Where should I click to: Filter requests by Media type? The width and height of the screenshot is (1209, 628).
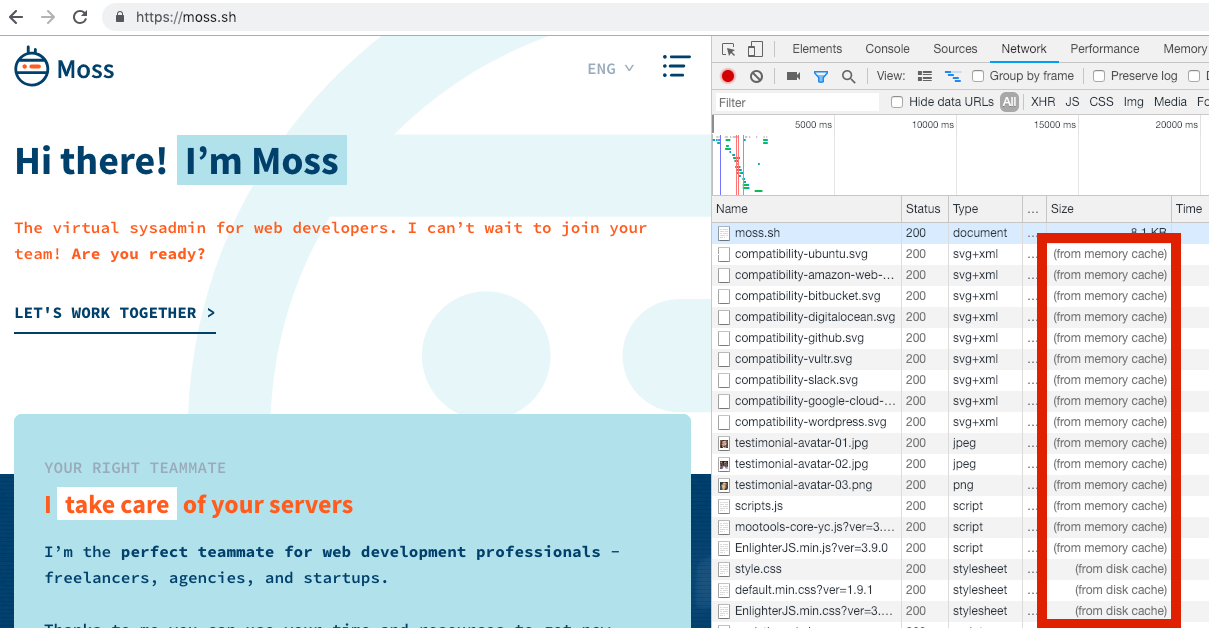(x=1170, y=102)
